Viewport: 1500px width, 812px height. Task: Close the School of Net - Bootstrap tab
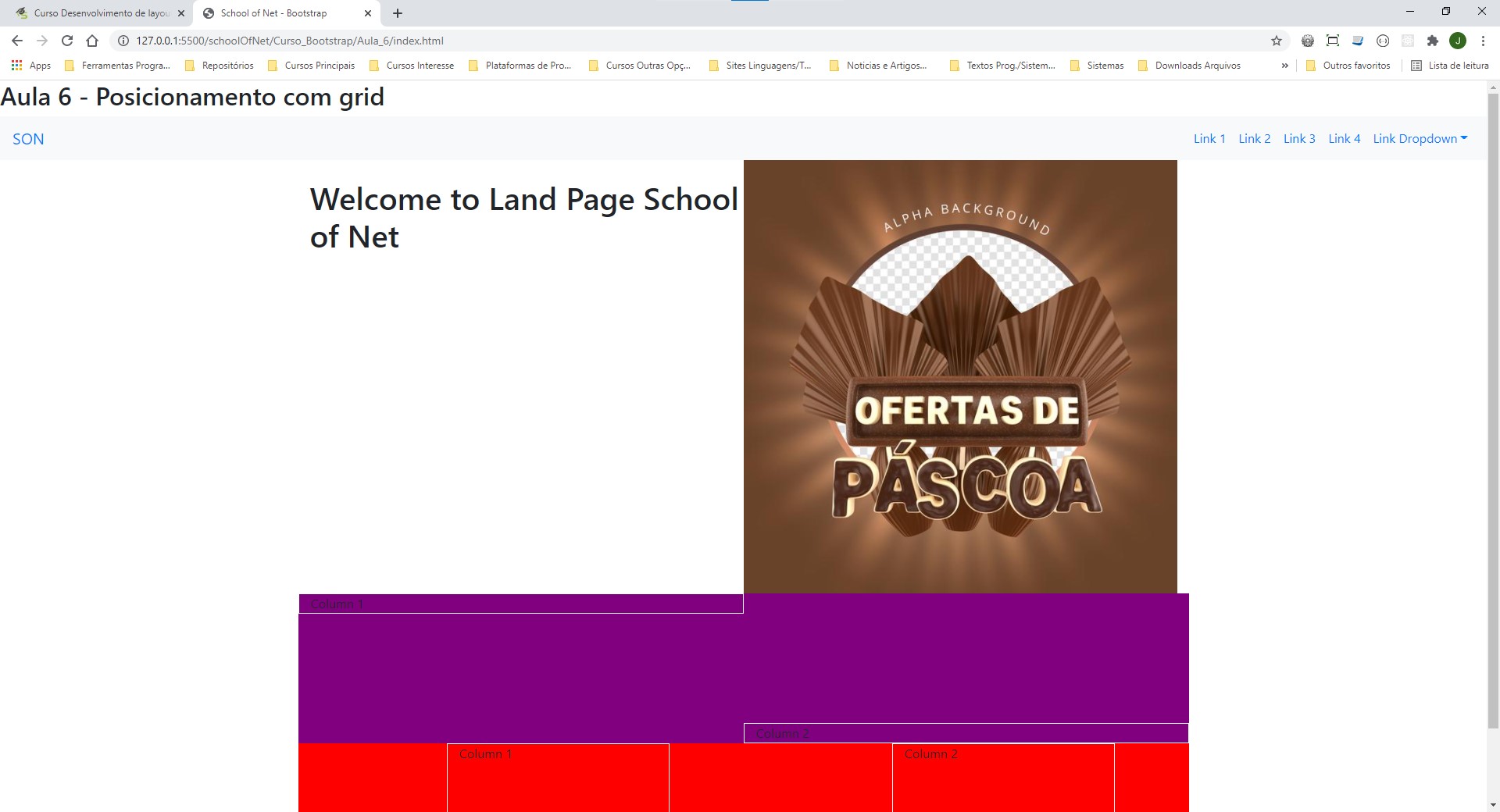368,13
